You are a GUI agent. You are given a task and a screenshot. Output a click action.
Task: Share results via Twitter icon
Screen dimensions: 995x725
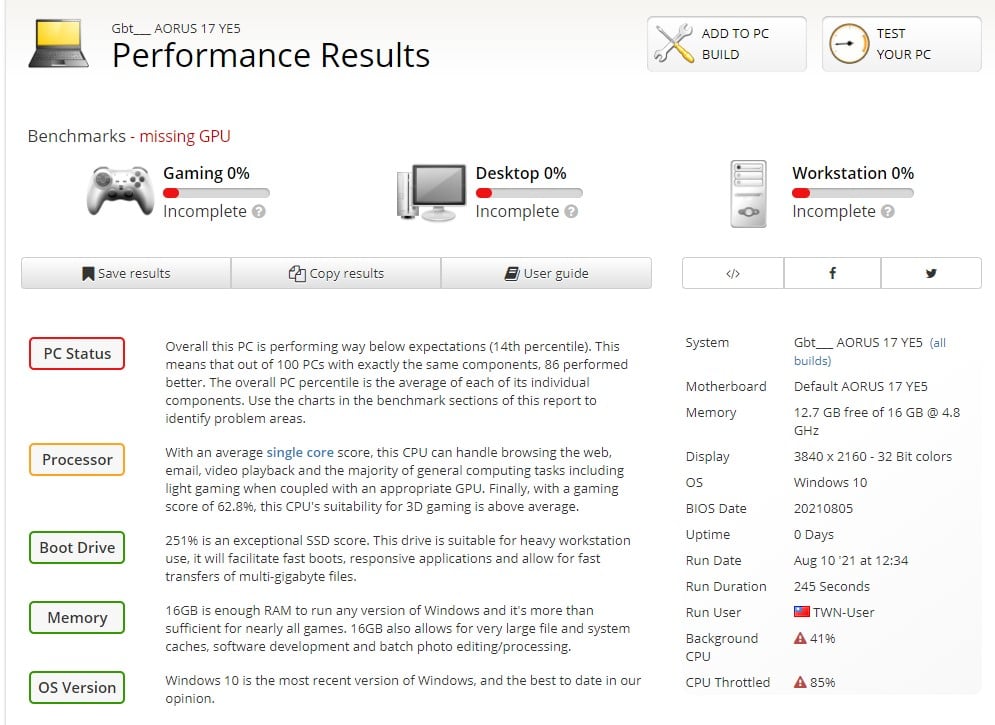[x=931, y=273]
